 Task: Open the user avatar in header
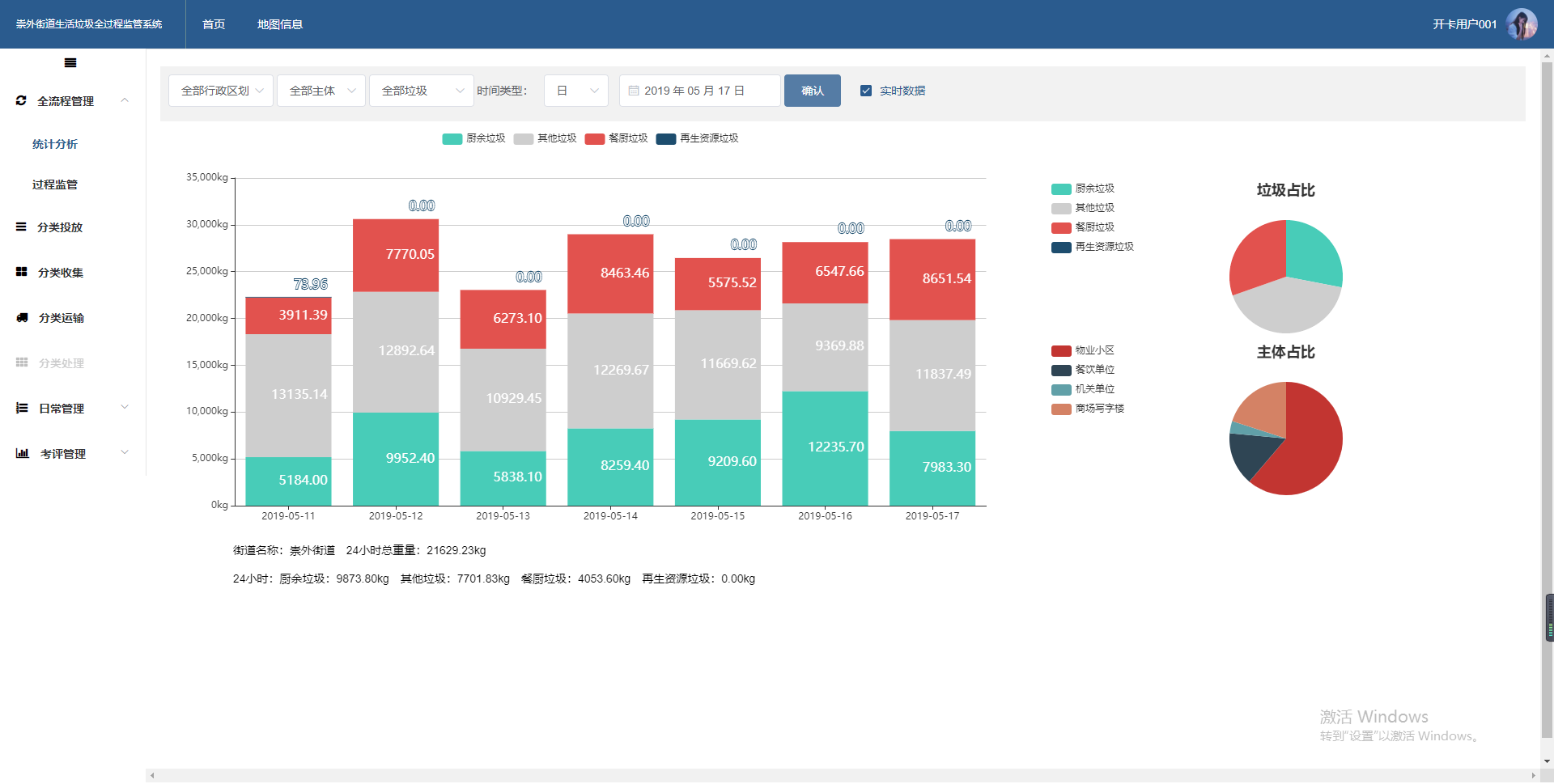(x=1522, y=24)
